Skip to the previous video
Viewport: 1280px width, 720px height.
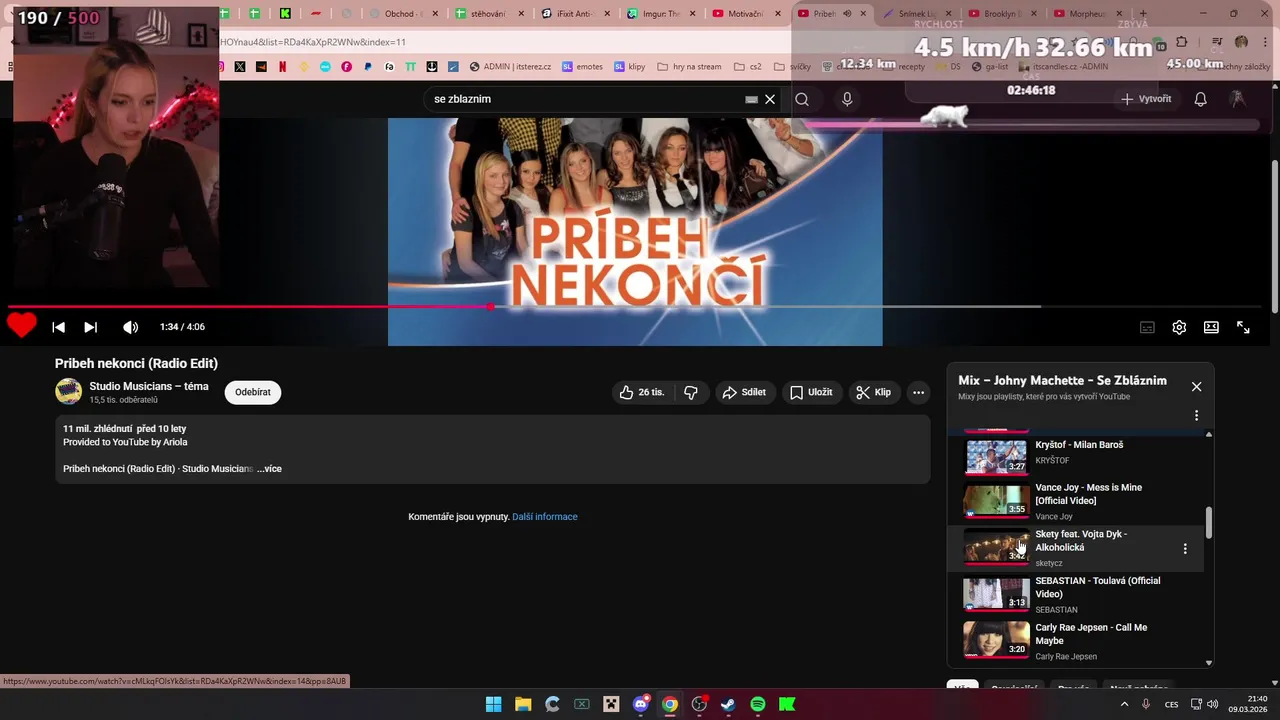(x=59, y=327)
